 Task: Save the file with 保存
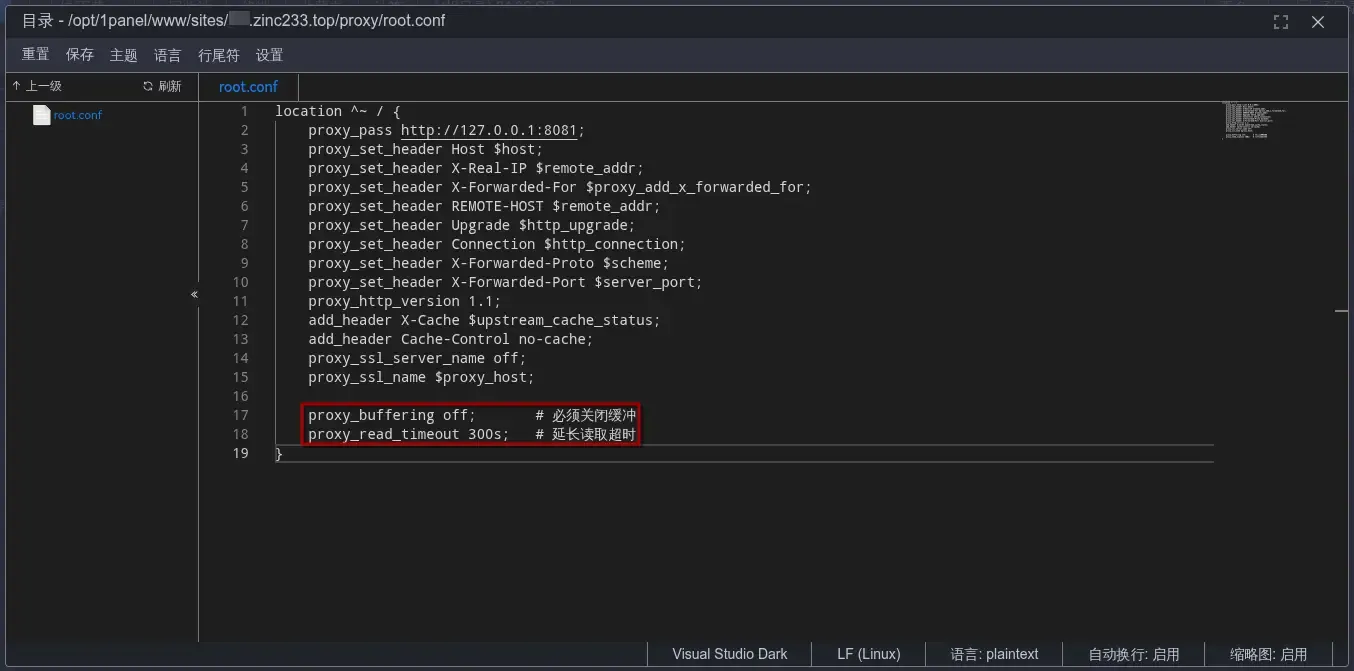80,55
